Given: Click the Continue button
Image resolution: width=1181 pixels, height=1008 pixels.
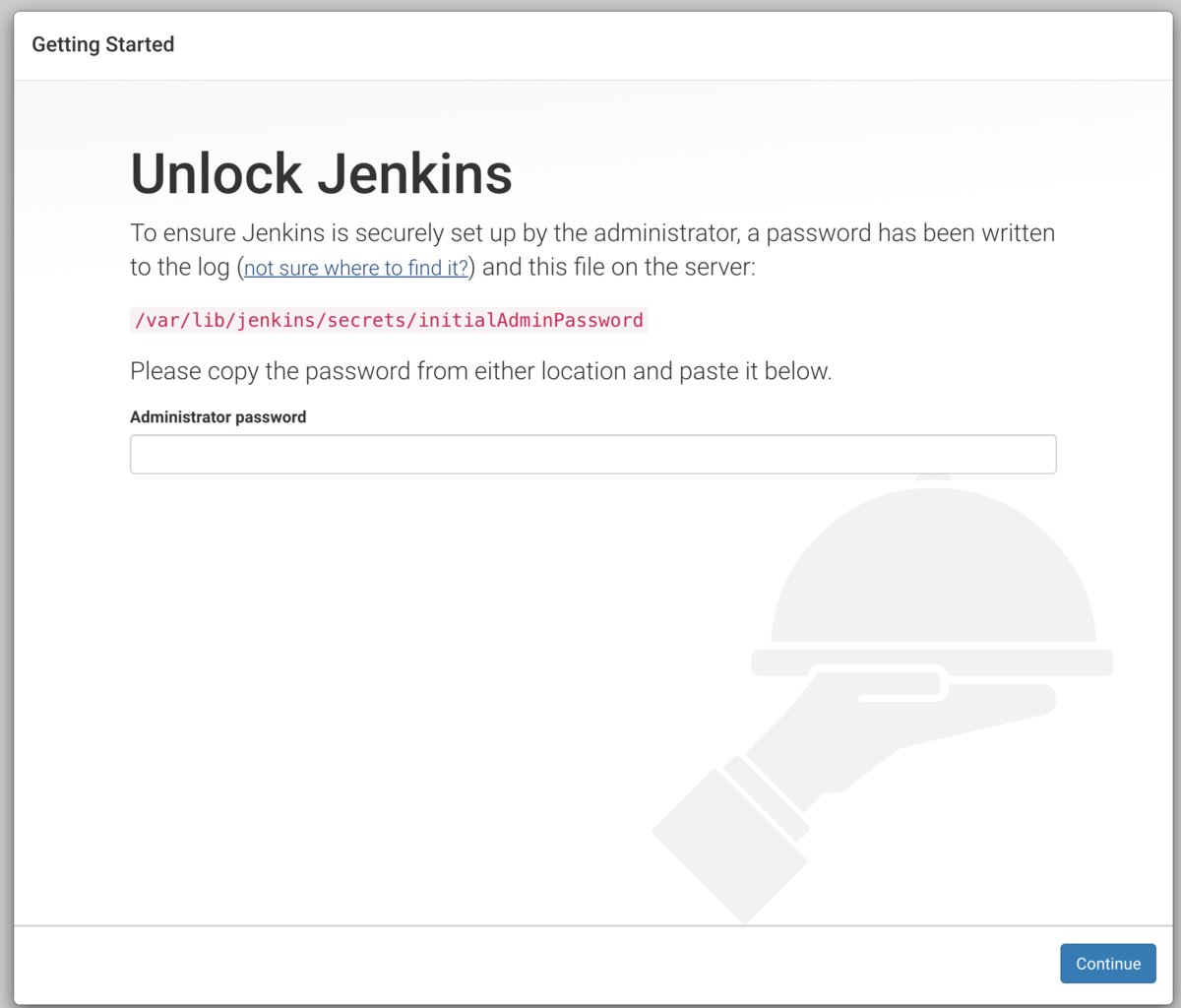Looking at the screenshot, I should pyautogui.click(x=1107, y=964).
